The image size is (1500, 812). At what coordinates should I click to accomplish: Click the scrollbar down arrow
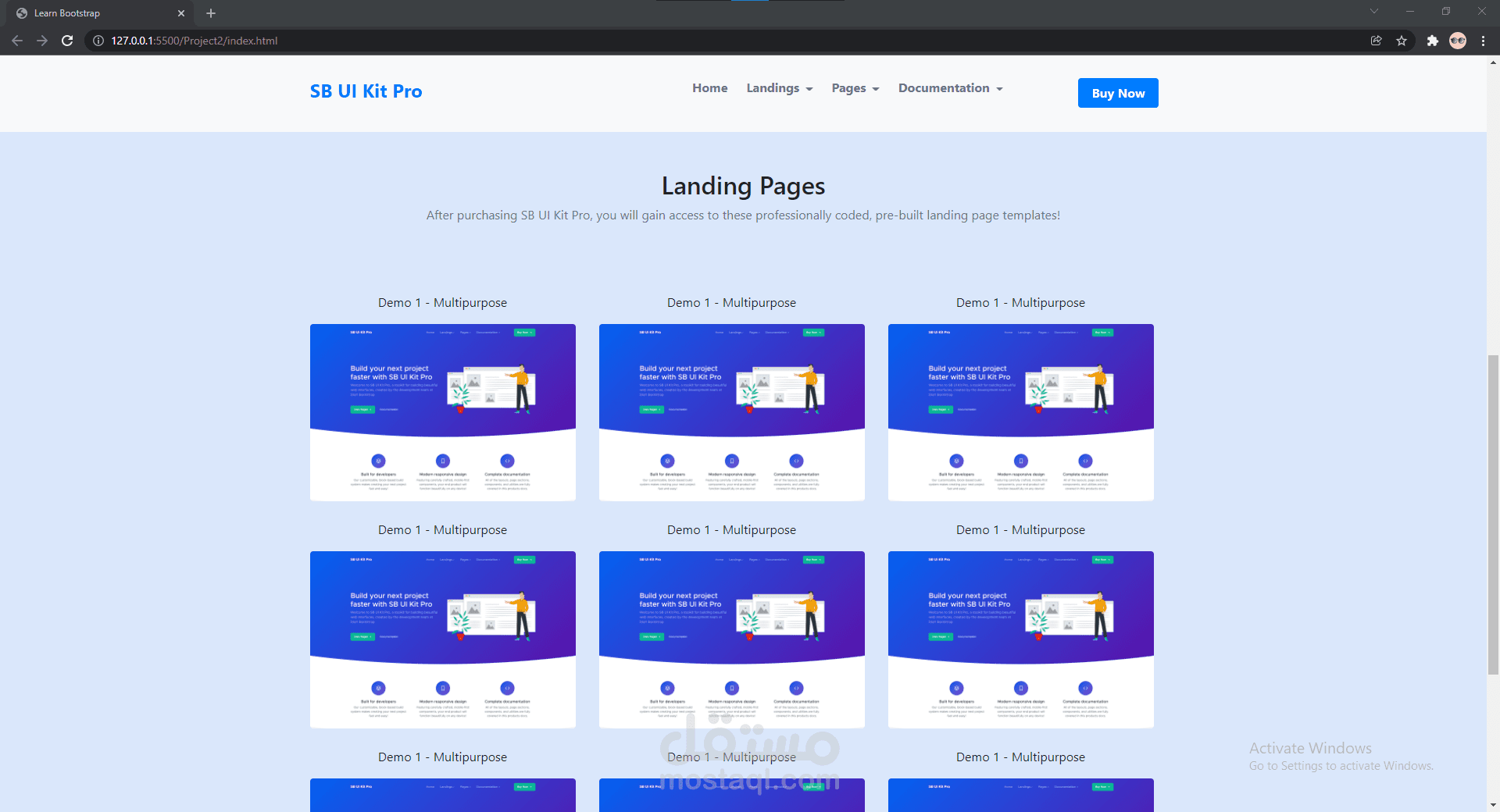point(1493,805)
